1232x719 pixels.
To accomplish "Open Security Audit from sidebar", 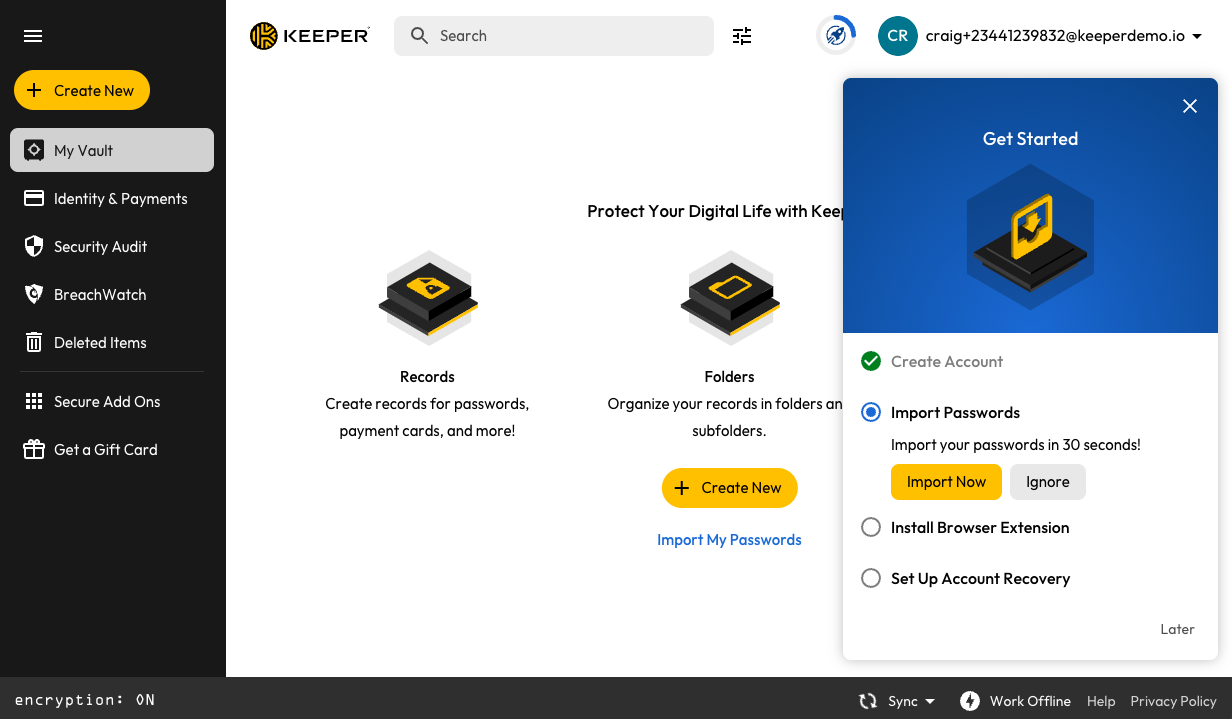I will (100, 246).
